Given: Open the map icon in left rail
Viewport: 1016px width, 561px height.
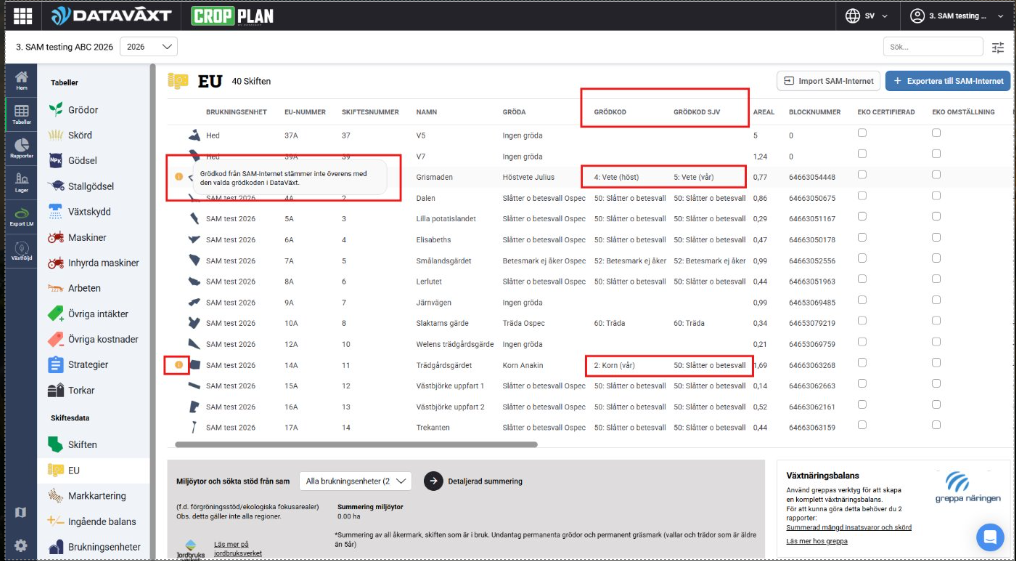Looking at the screenshot, I should [21, 512].
